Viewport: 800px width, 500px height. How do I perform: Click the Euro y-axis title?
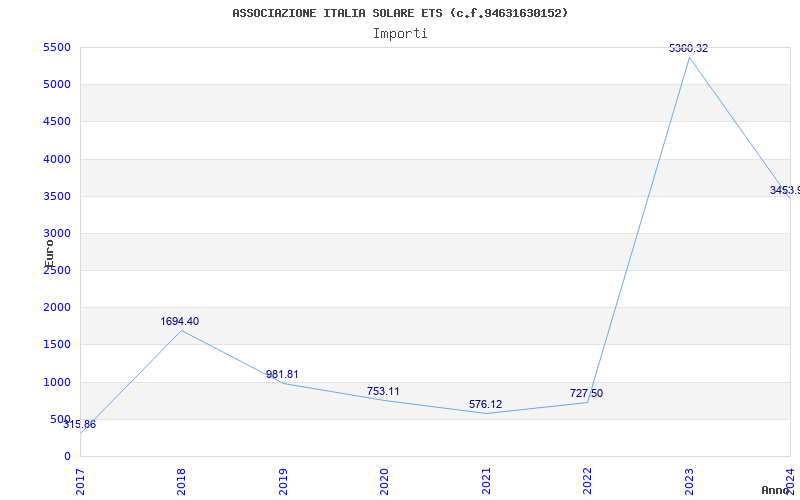tap(49, 253)
